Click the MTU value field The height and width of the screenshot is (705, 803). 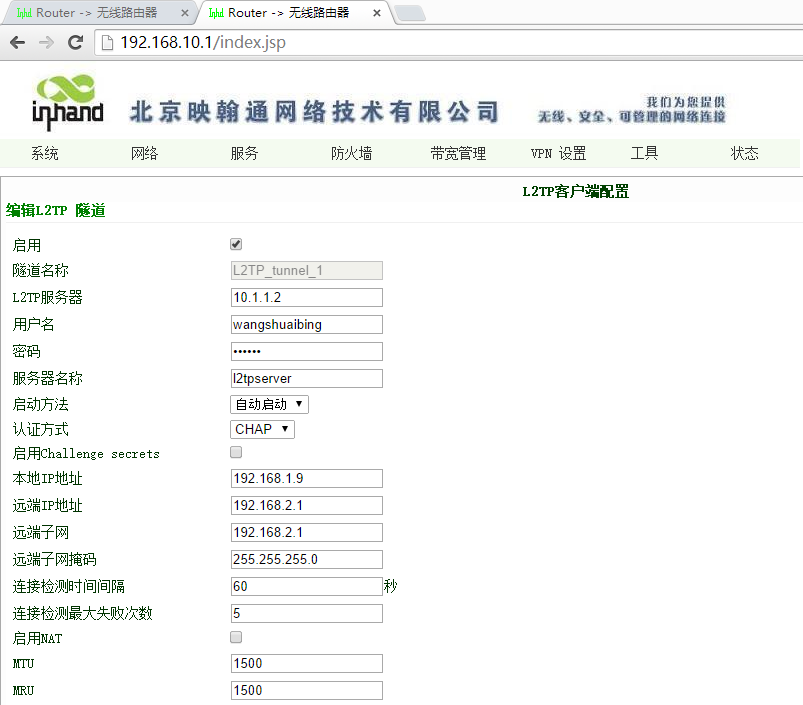306,663
